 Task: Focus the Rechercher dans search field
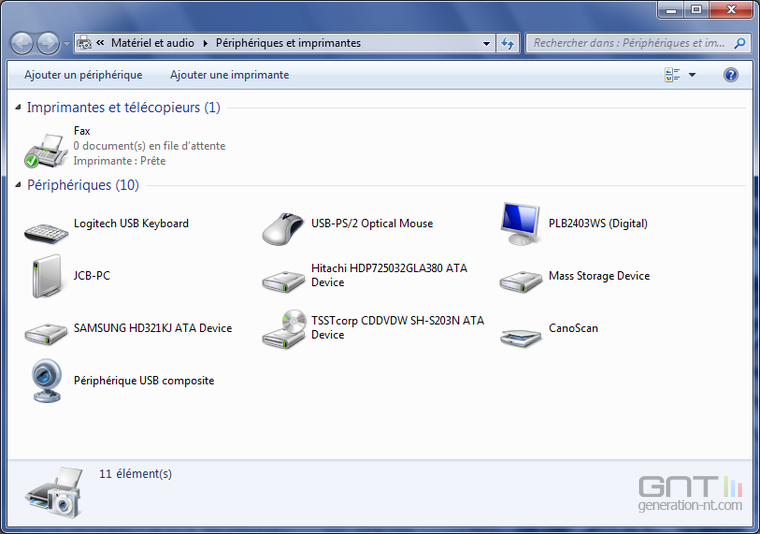click(x=629, y=43)
